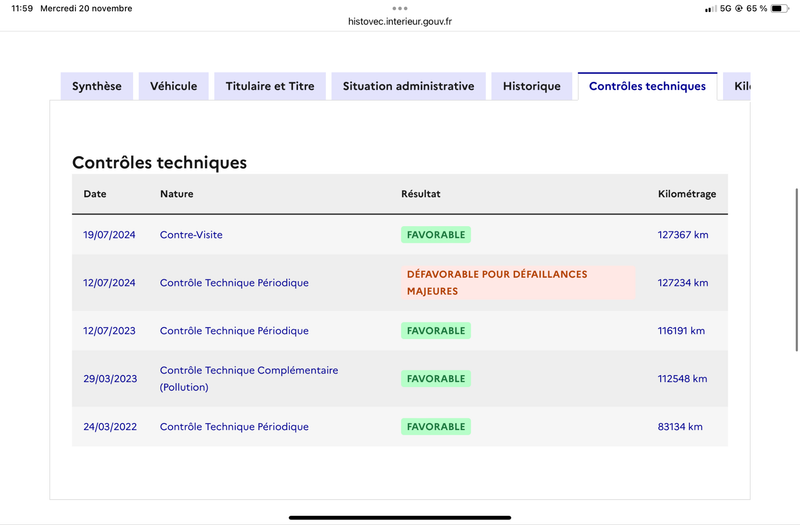Select the 127367 km value
Image resolution: width=800 pixels, height=525 pixels.
coord(683,235)
